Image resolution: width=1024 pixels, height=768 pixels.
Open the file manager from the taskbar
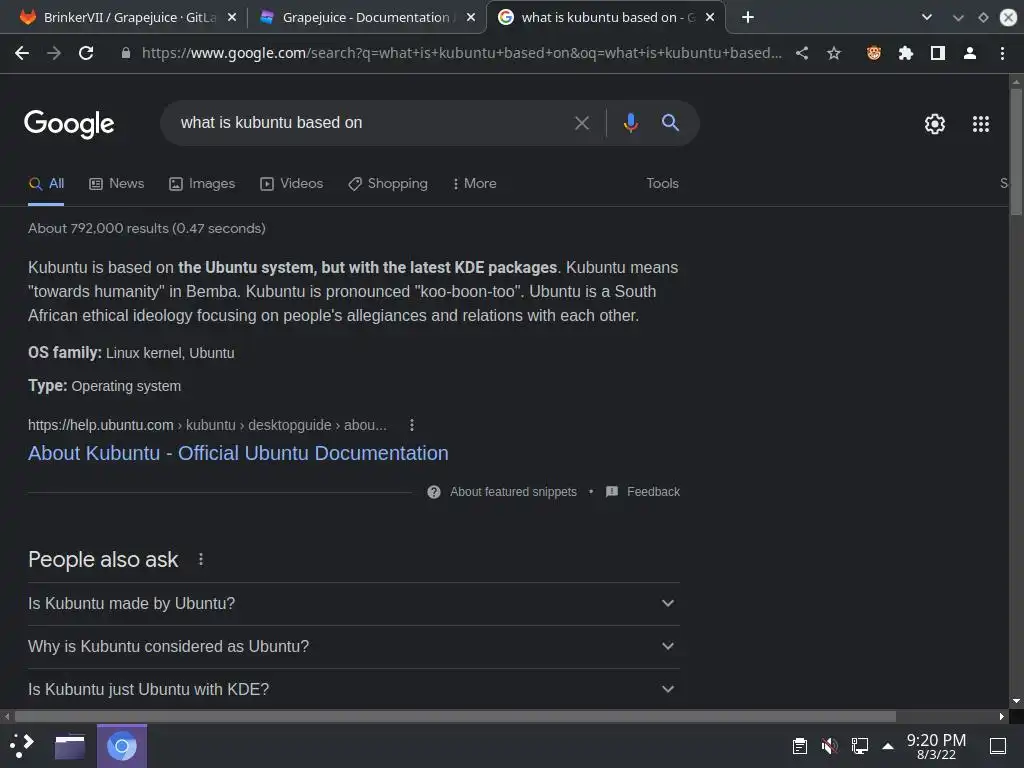click(70, 746)
